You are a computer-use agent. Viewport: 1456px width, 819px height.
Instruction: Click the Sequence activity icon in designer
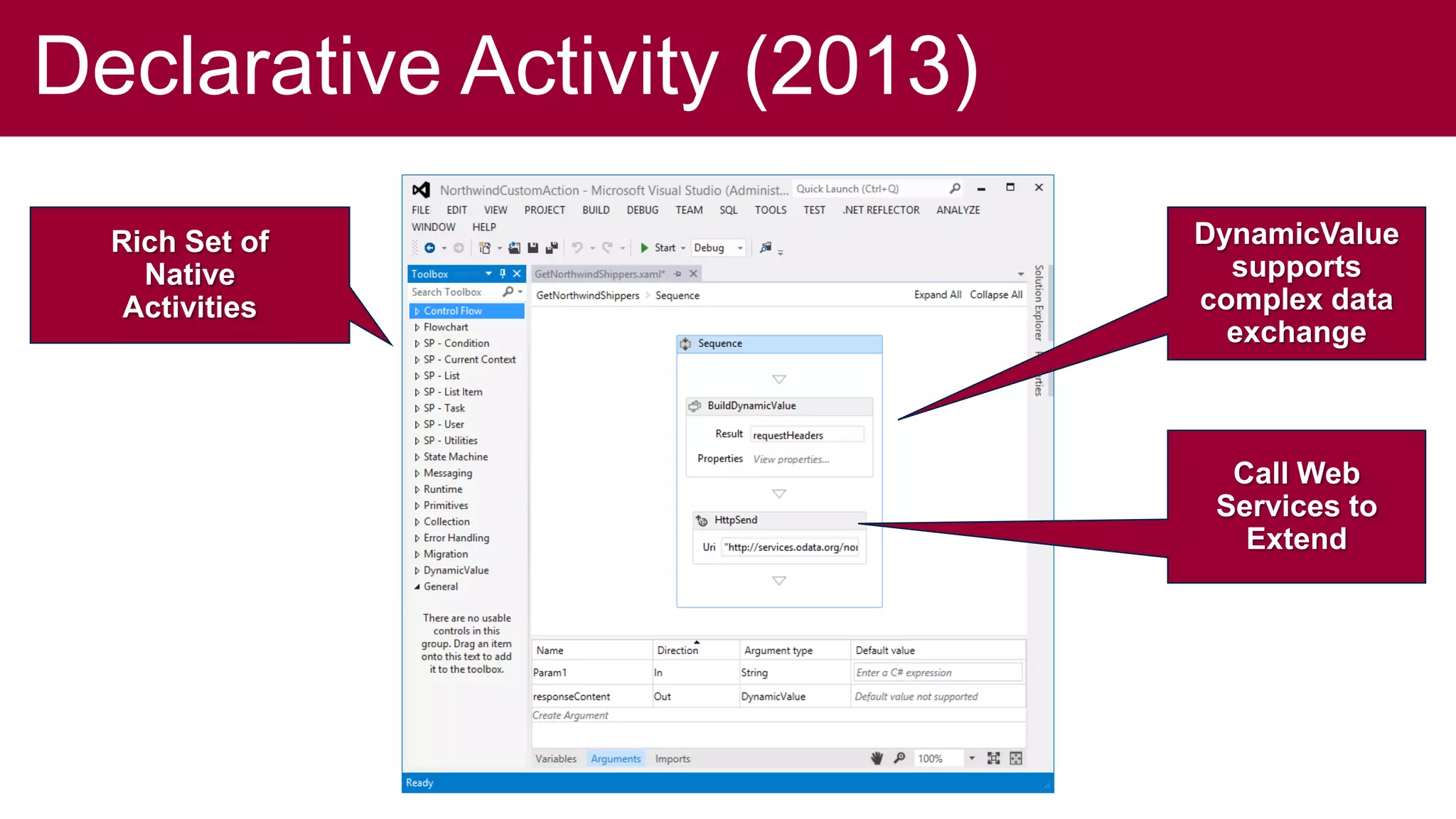(x=685, y=343)
